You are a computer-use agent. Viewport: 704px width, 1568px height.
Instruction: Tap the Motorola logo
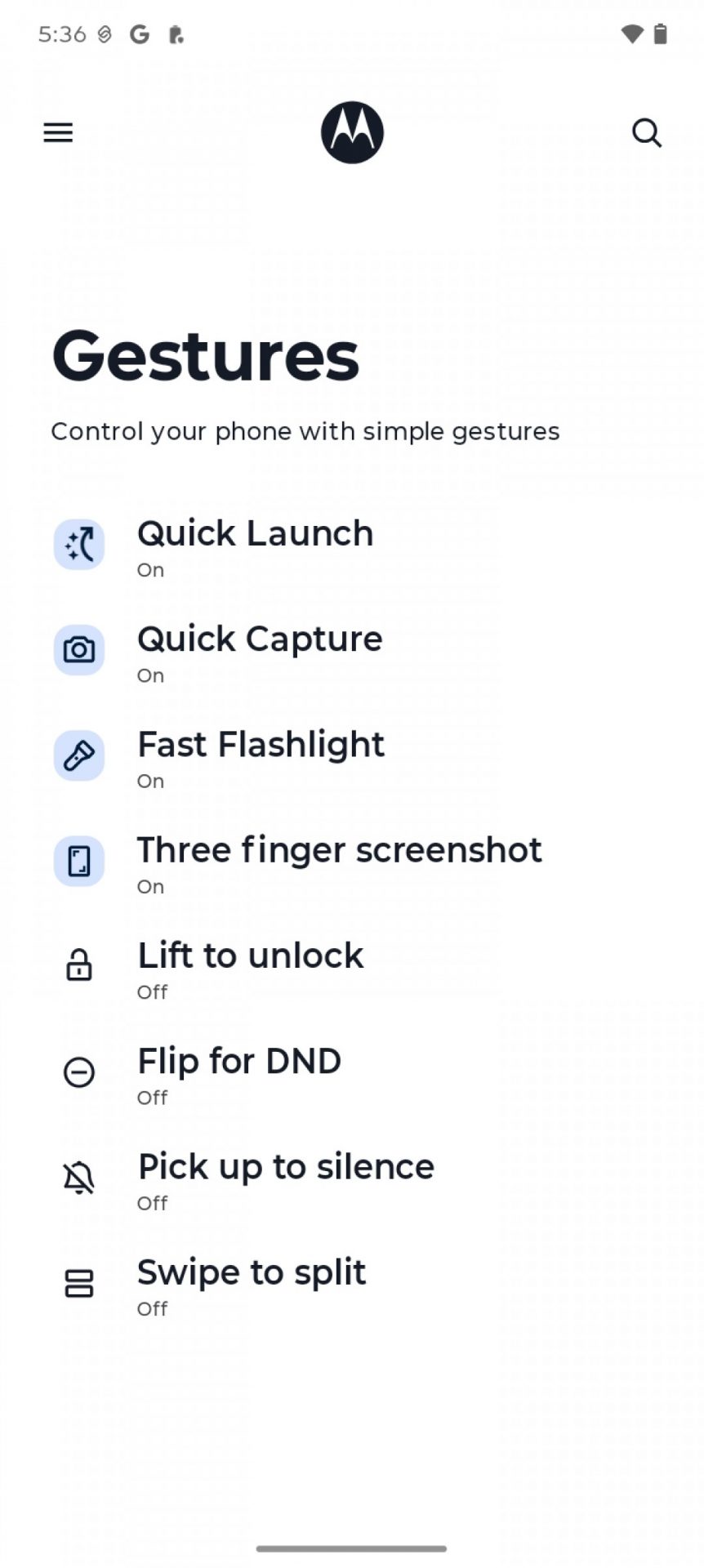coord(352,132)
